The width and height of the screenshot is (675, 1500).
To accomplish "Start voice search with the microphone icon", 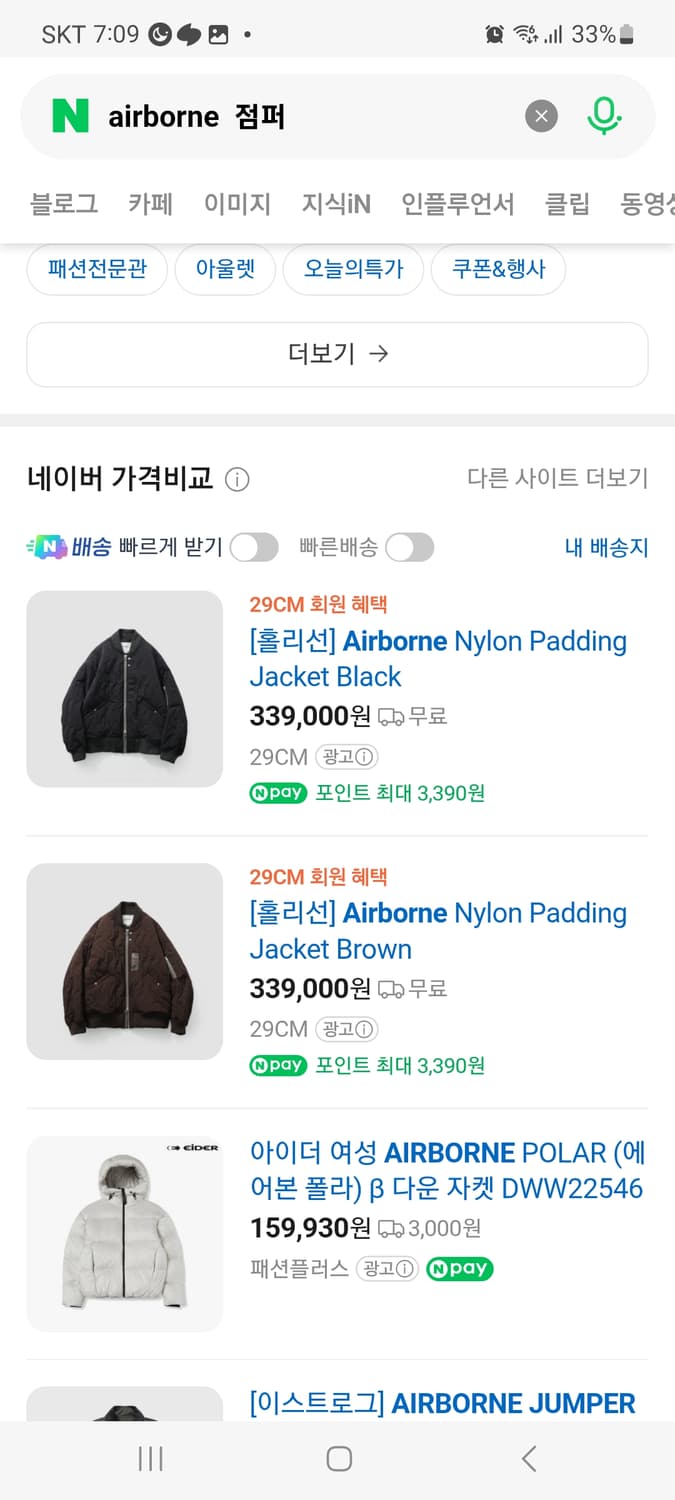I will point(603,115).
